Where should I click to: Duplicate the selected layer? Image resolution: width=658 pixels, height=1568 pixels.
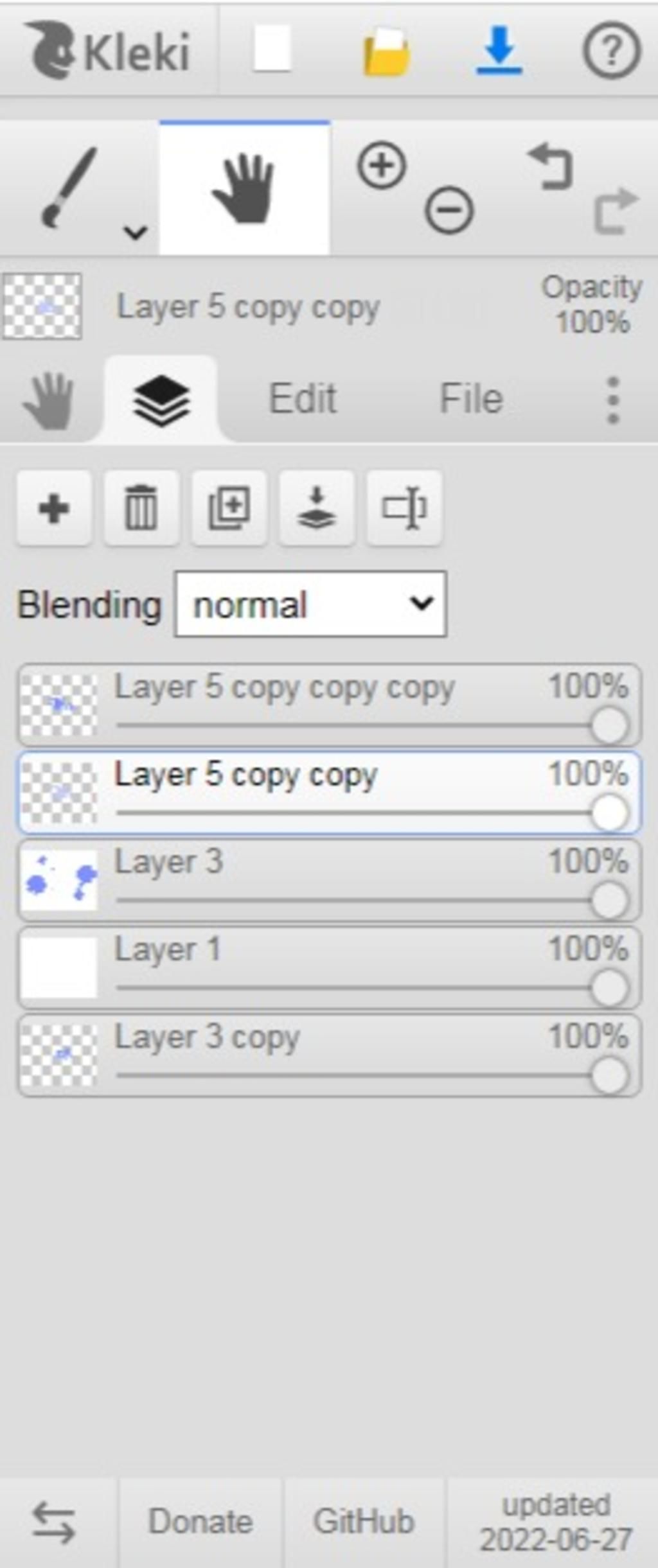[x=229, y=508]
